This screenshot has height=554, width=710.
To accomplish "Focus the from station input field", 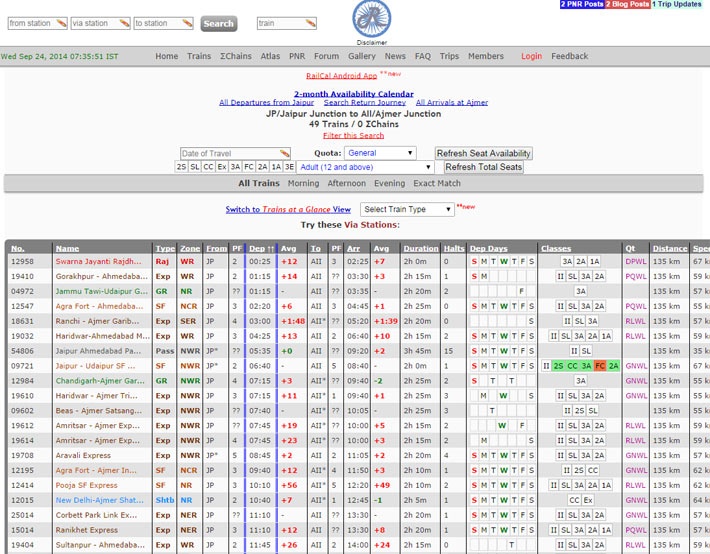I will pyautogui.click(x=38, y=23).
